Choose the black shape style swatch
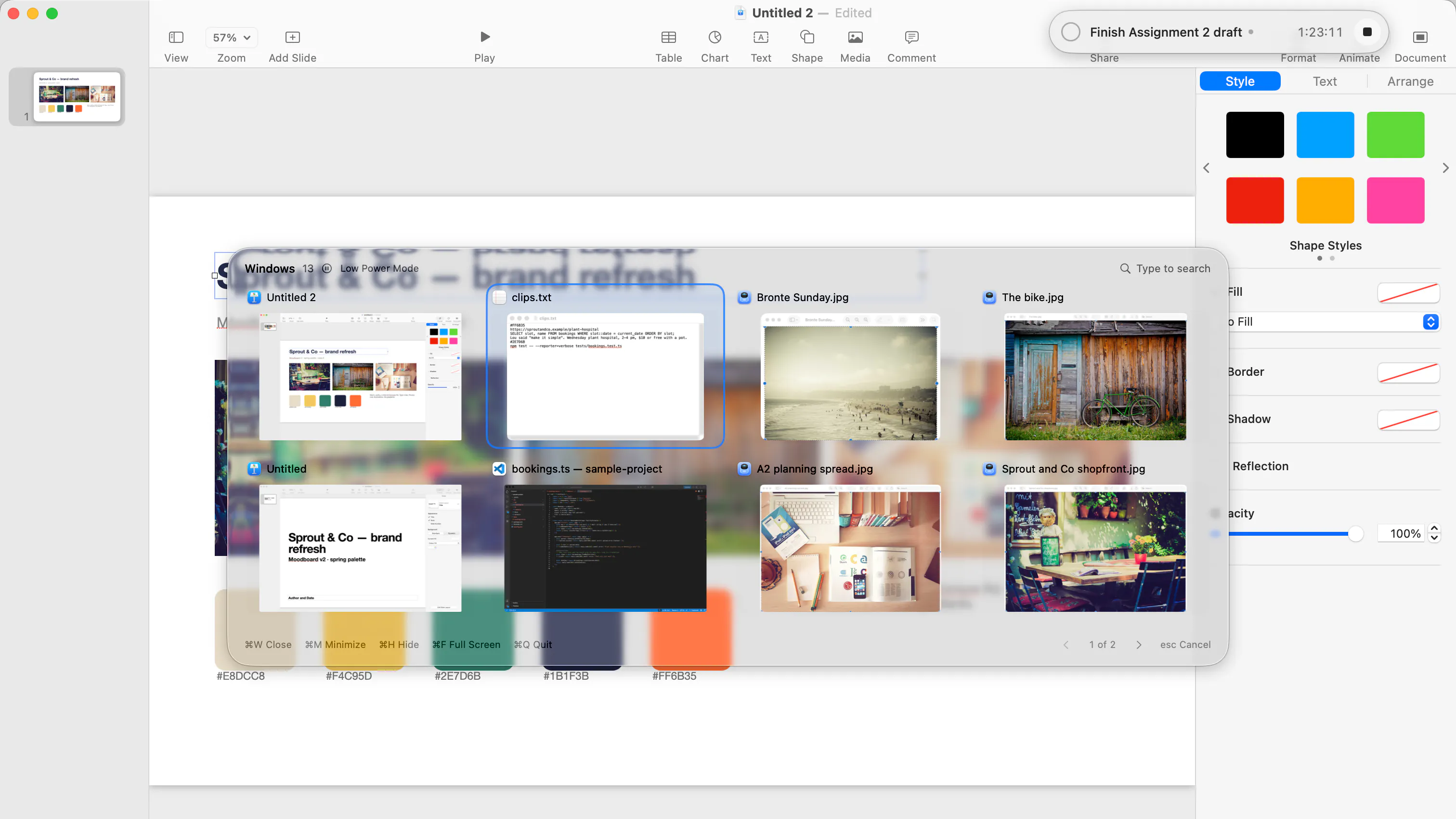Screen dimensions: 1456x819 click(1254, 134)
